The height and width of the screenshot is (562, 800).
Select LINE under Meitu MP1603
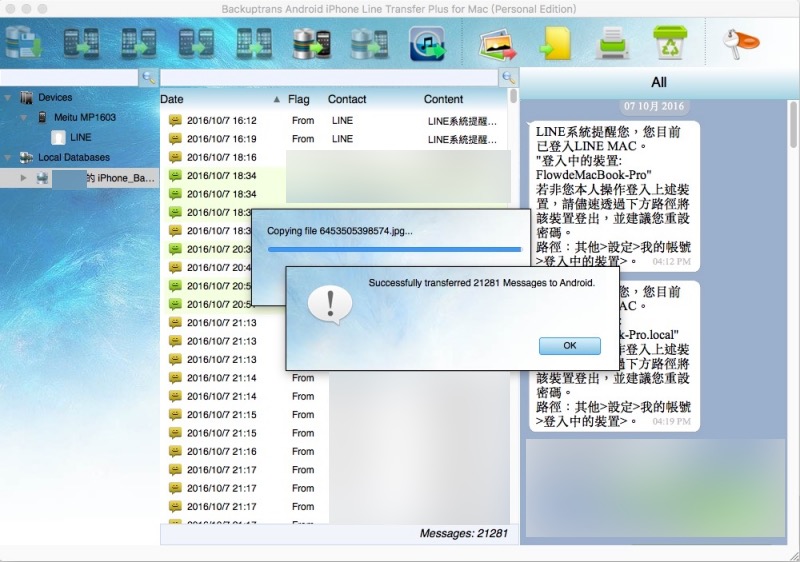click(x=81, y=137)
